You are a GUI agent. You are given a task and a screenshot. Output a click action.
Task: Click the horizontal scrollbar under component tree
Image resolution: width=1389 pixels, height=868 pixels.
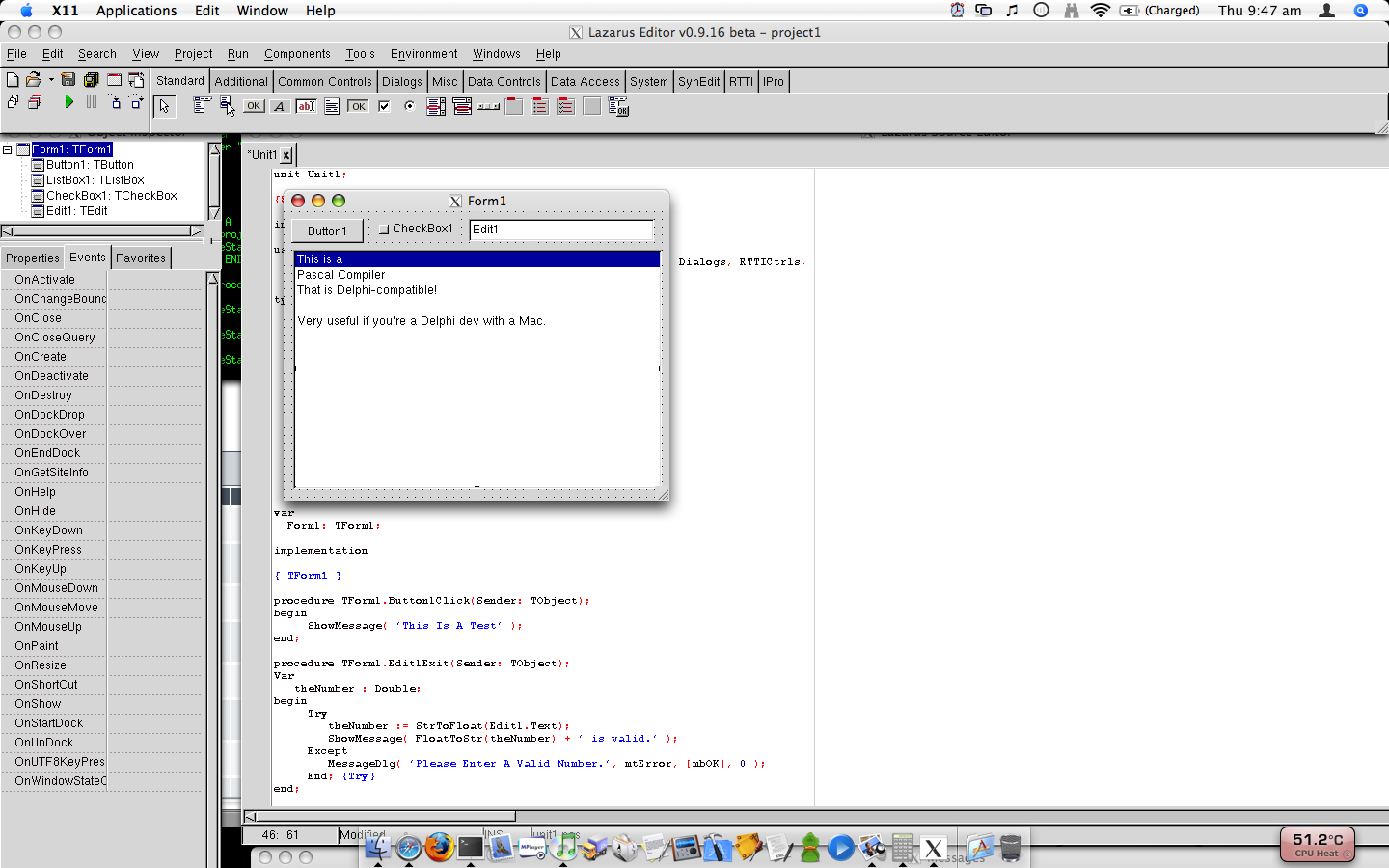(x=102, y=231)
